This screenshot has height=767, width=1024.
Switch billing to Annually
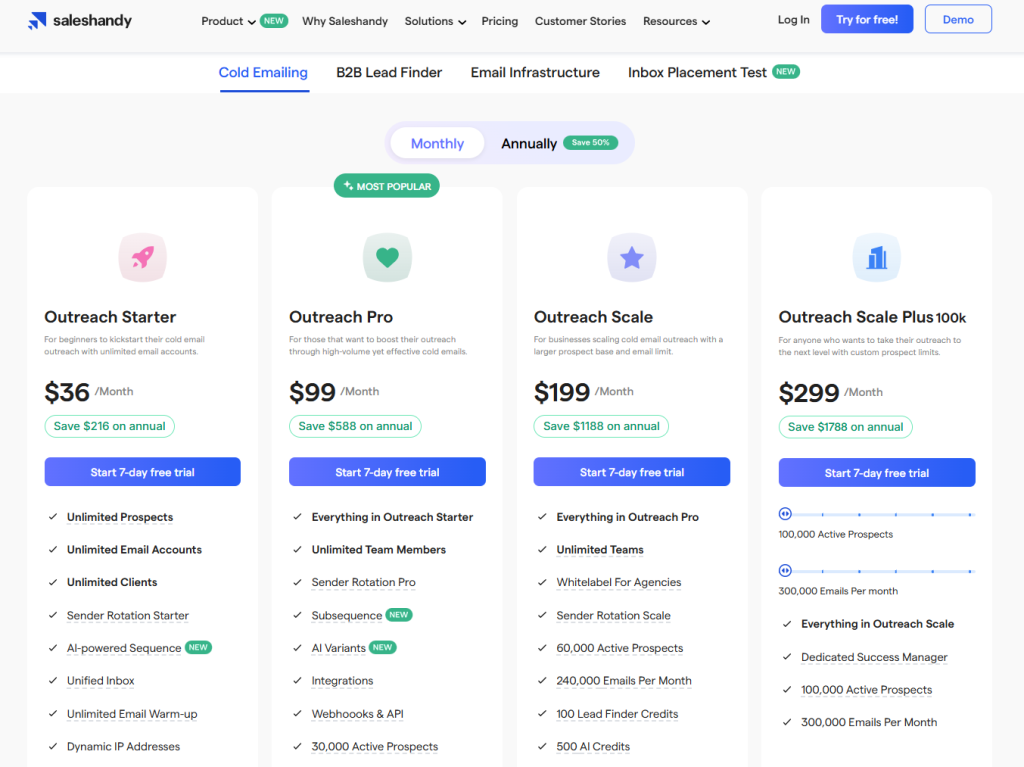point(528,142)
